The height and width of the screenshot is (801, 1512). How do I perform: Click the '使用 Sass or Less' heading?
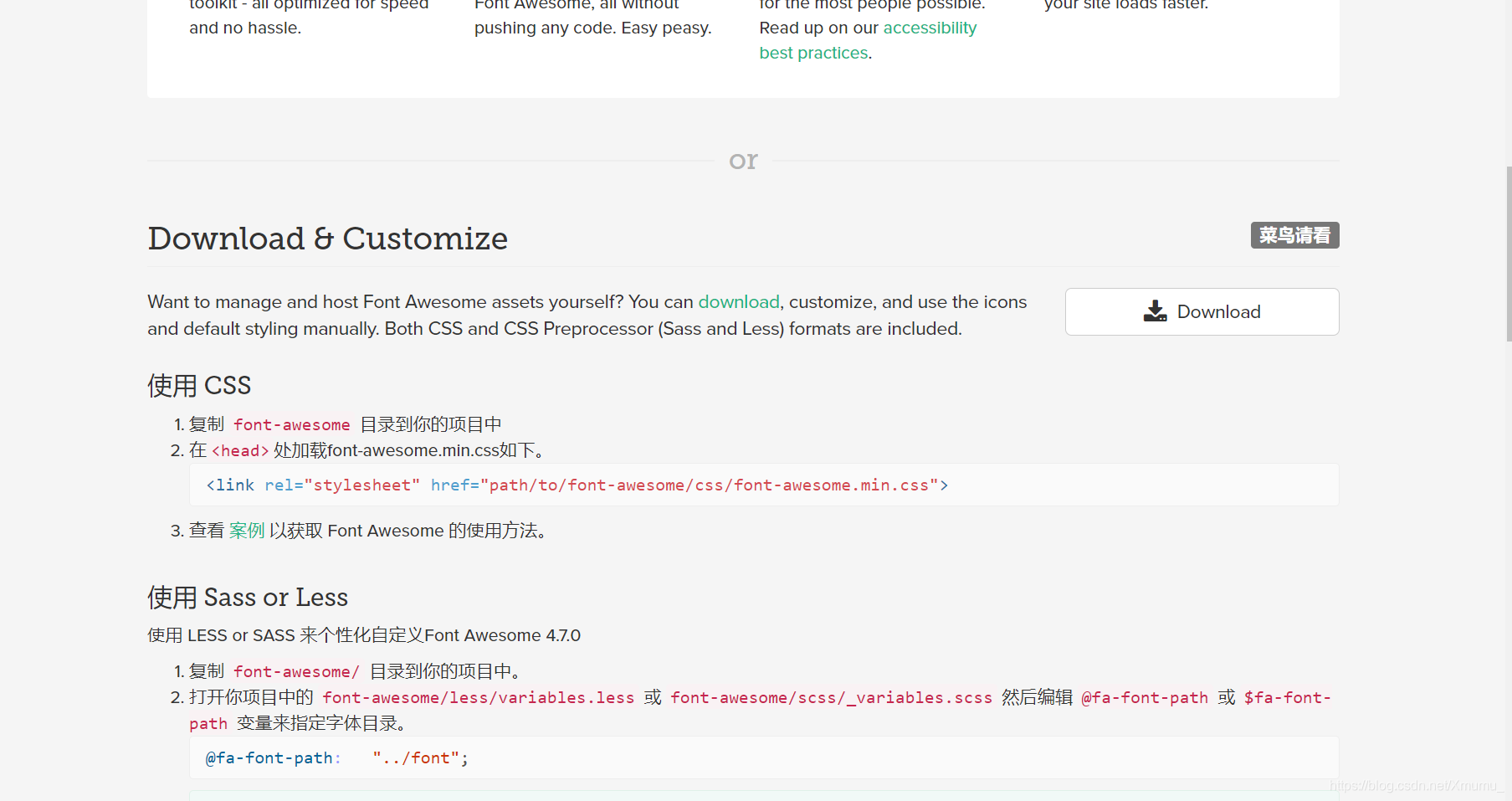click(248, 597)
